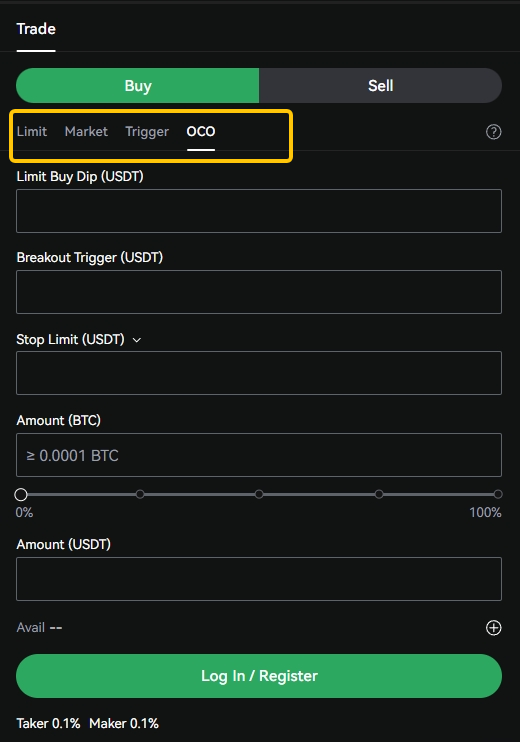Viewport: 520px width, 742px height.
Task: Set amount slider to 100% marker
Action: tap(498, 494)
